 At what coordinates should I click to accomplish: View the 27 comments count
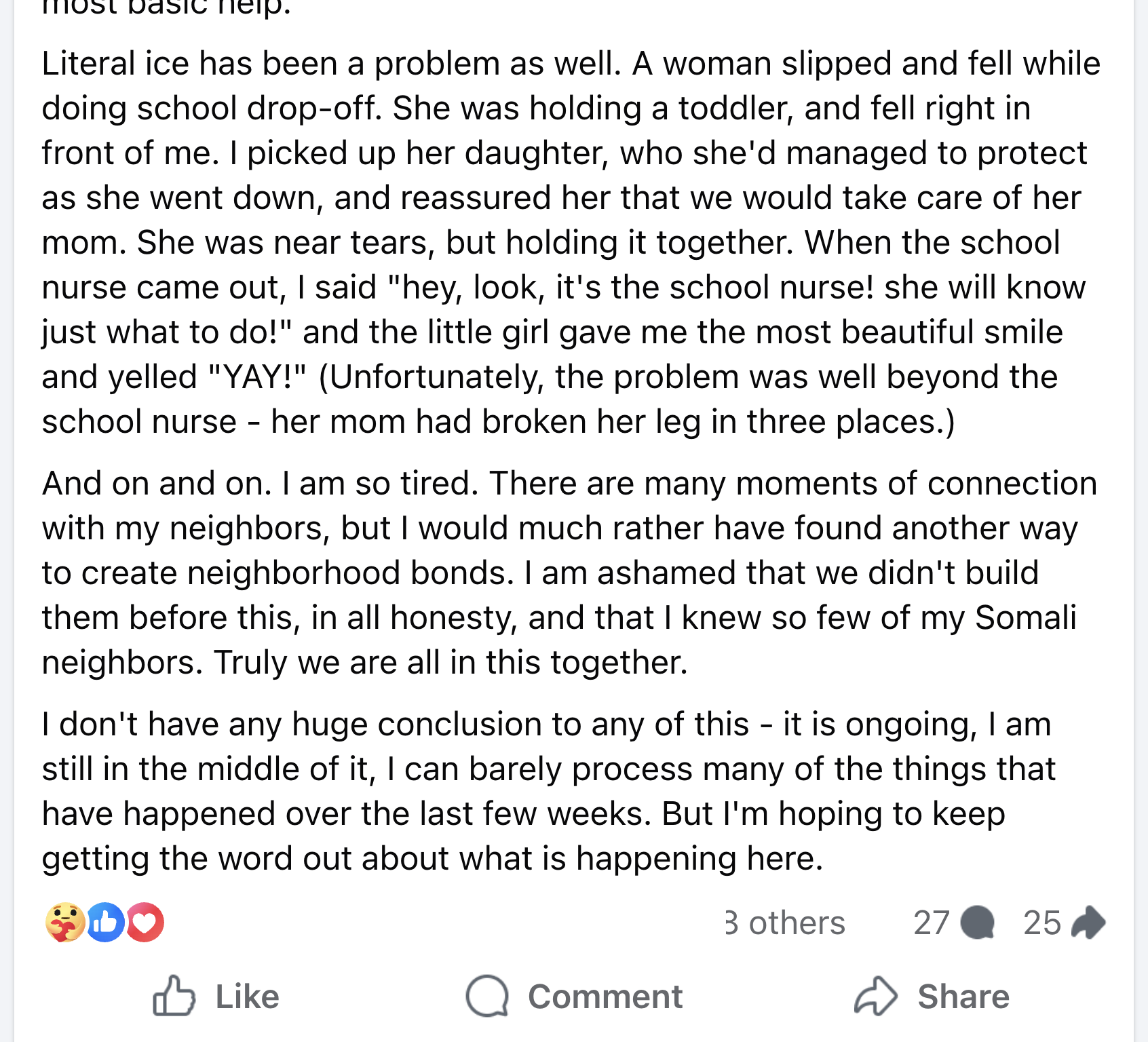pyautogui.click(x=932, y=923)
